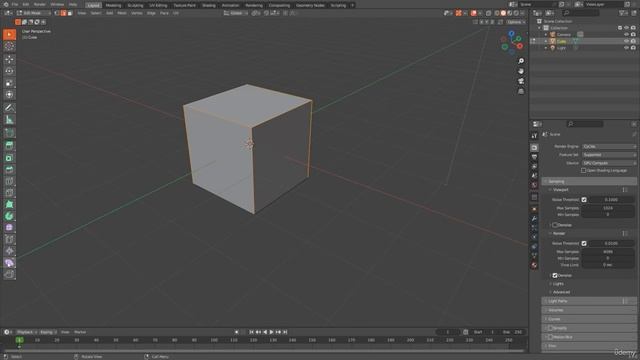Viewport: 640px width, 360px height.
Task: Open the Render menu
Action: click(x=40, y=4)
